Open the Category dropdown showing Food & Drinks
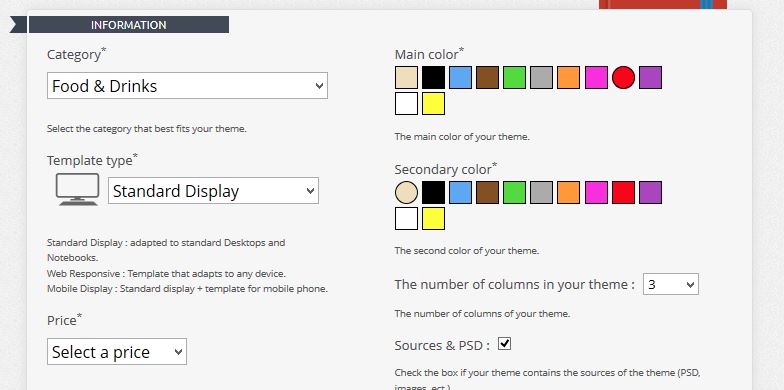784x390 pixels. [x=188, y=86]
